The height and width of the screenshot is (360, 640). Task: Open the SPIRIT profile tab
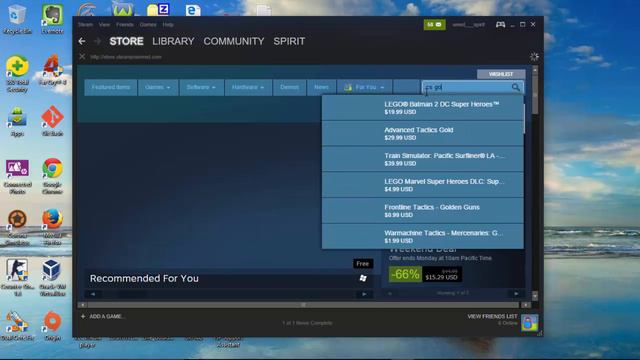coord(289,41)
